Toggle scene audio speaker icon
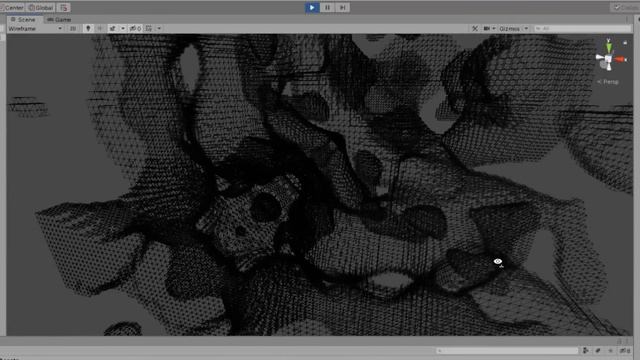Image resolution: width=640 pixels, height=360 pixels. [x=100, y=29]
